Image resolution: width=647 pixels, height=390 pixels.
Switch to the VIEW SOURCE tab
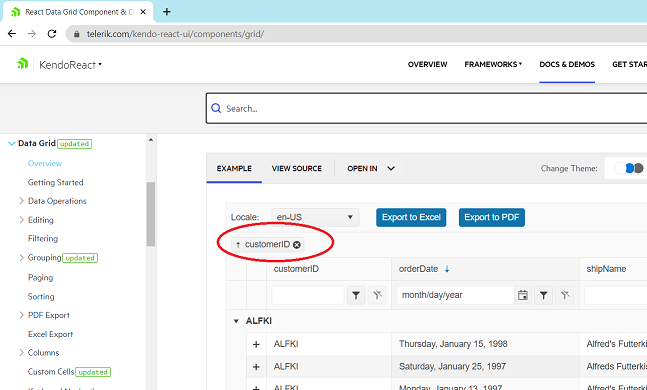tap(297, 168)
